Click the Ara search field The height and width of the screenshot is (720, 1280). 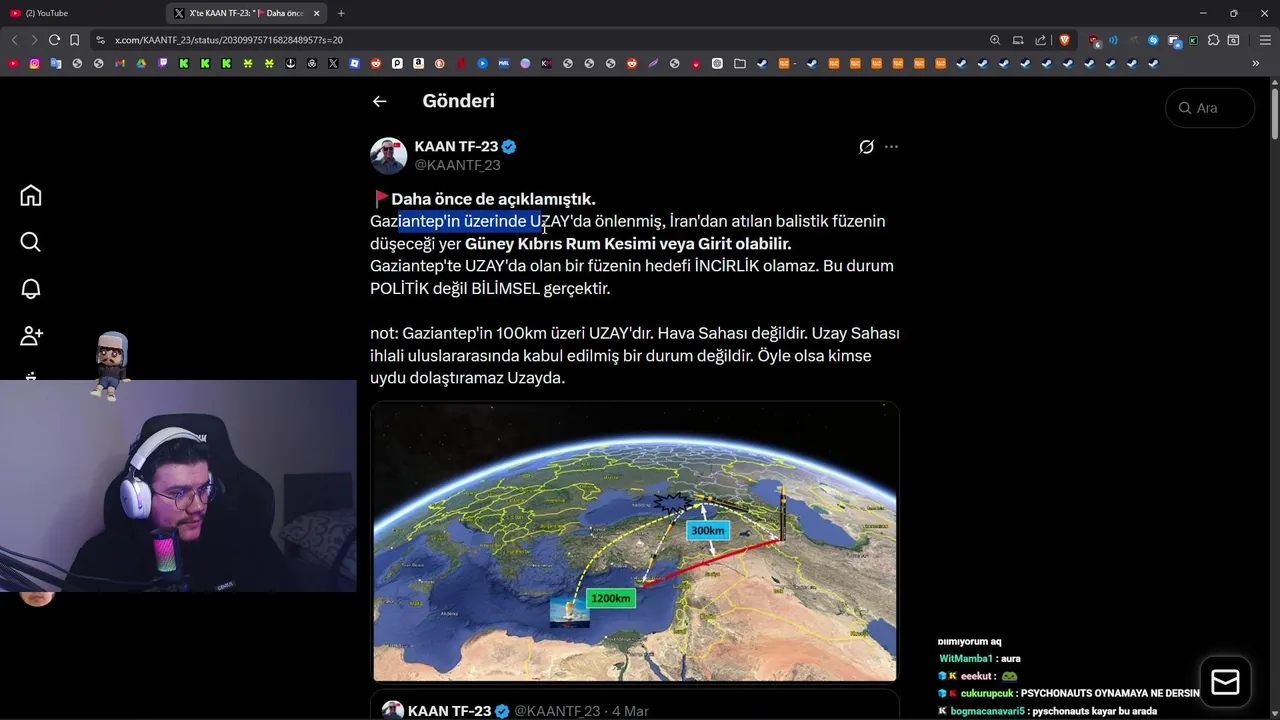tap(1210, 108)
